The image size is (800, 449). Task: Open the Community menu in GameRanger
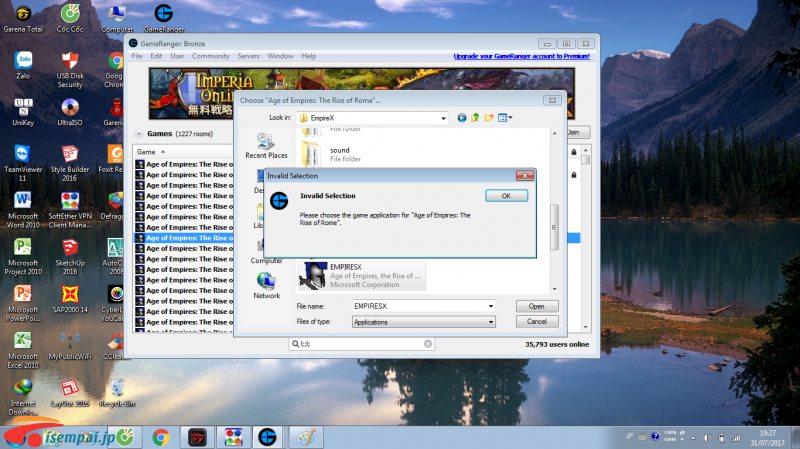(211, 56)
